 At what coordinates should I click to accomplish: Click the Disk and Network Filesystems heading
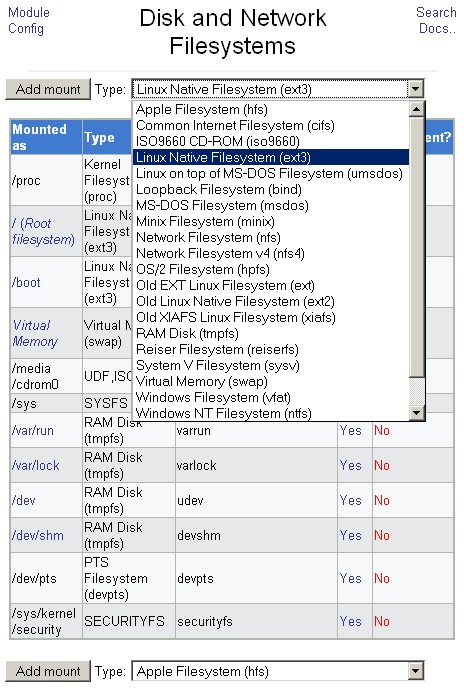pos(232,32)
